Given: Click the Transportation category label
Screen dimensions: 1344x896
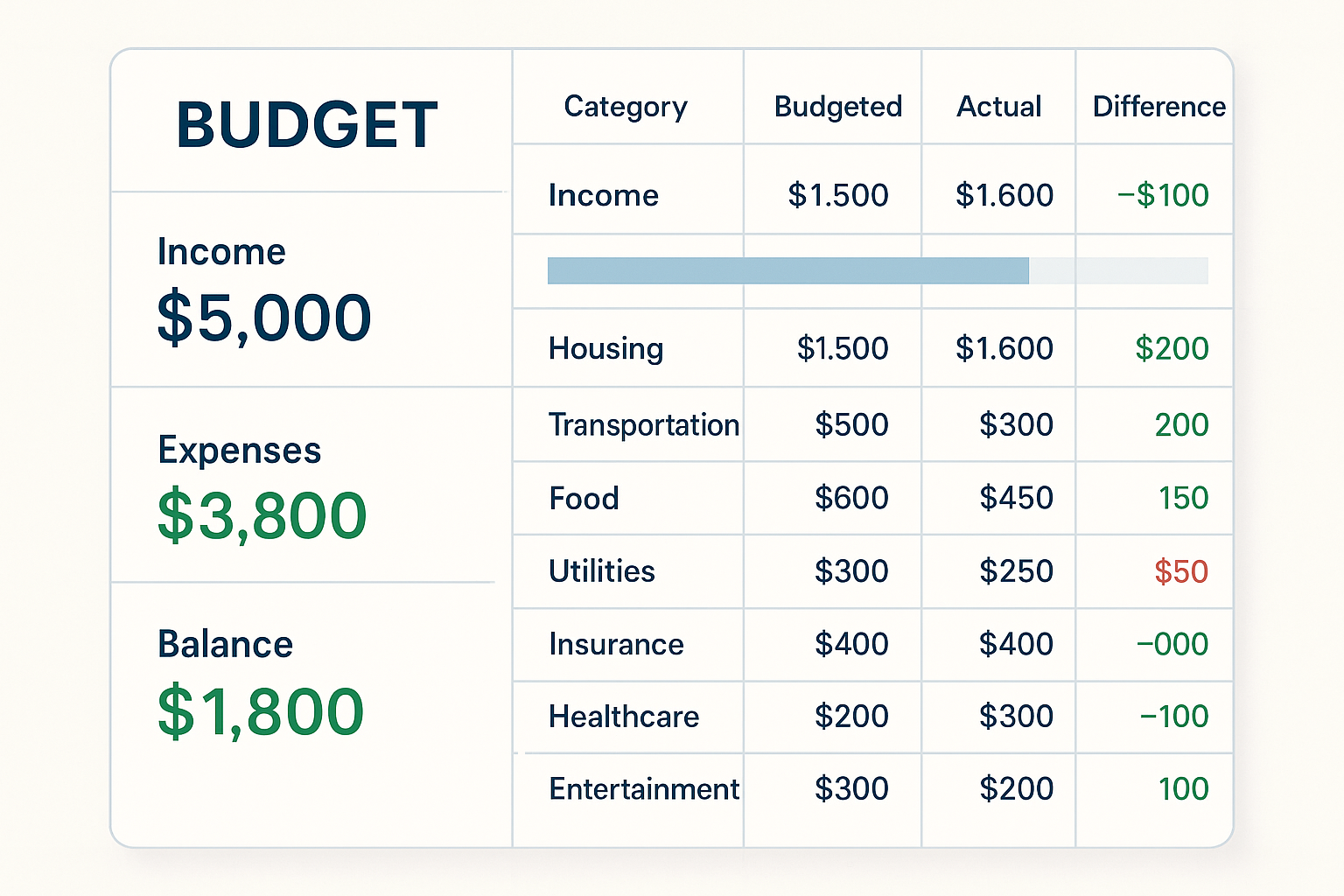Looking at the screenshot, I should point(643,425).
